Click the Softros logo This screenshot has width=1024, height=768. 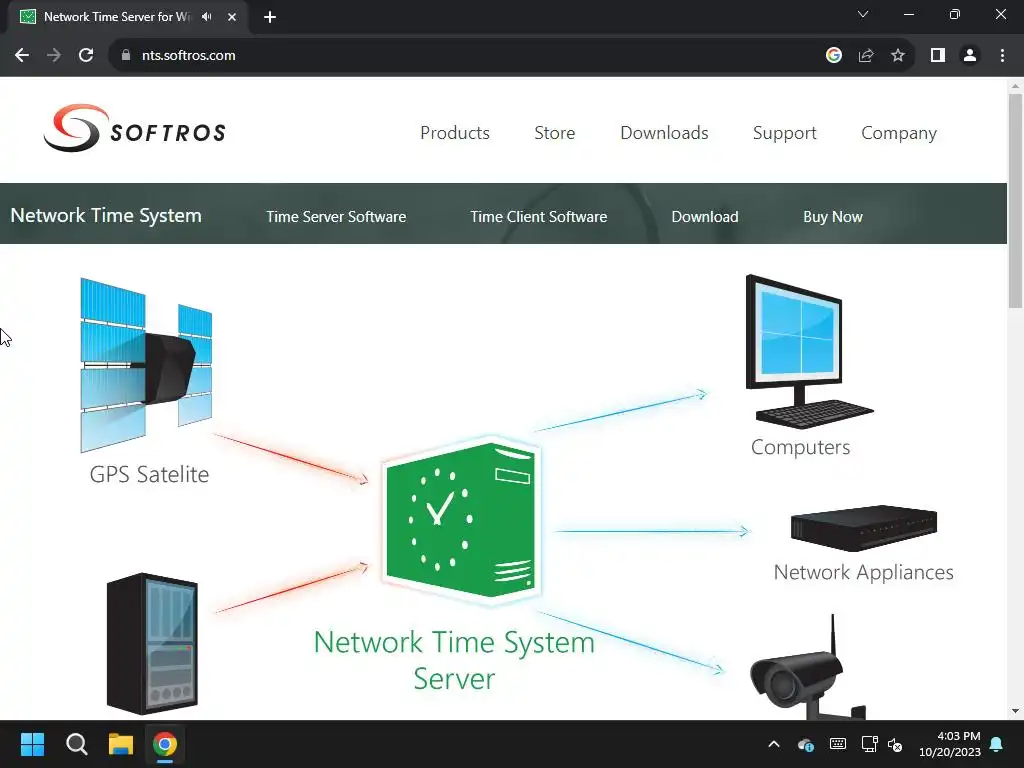pyautogui.click(x=135, y=129)
